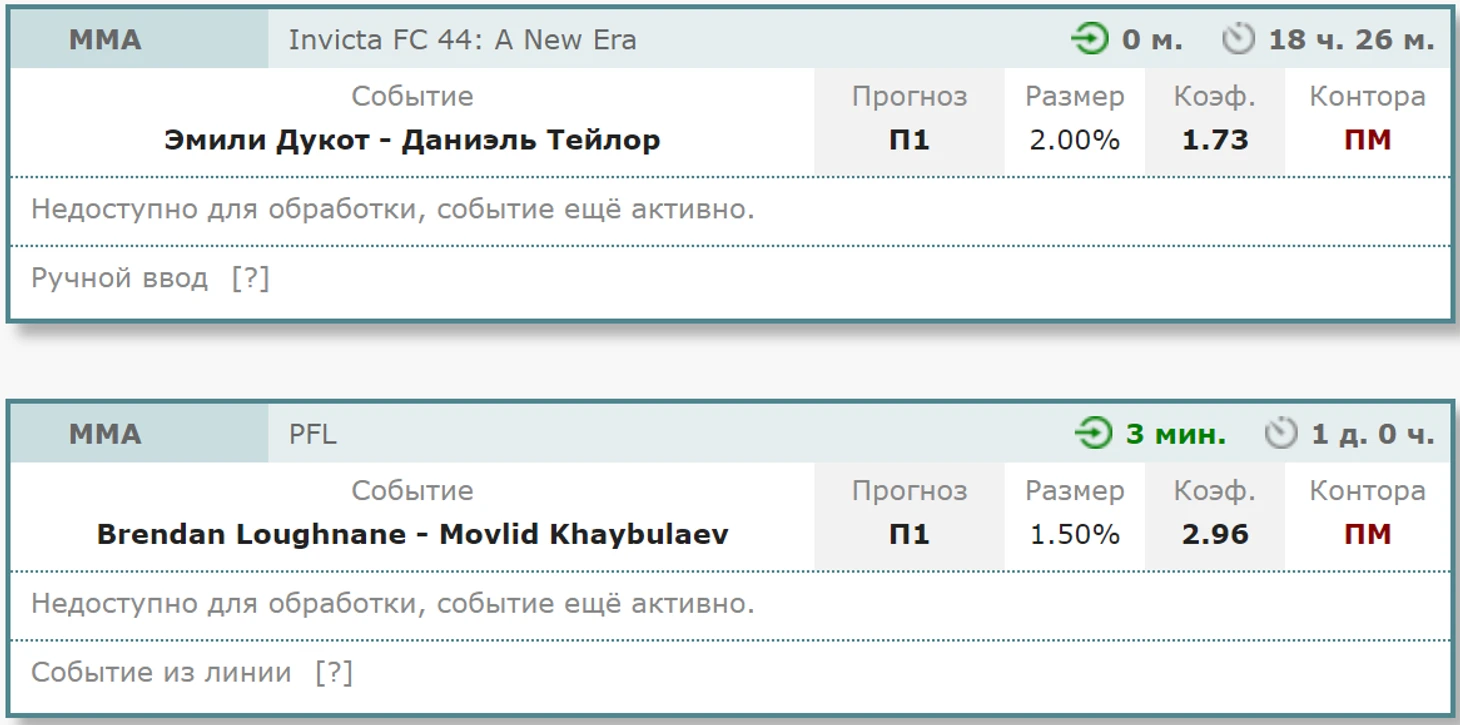1460x725 pixels.
Task: Click П1 prediction for Loughnane fight
Action: coord(909,533)
